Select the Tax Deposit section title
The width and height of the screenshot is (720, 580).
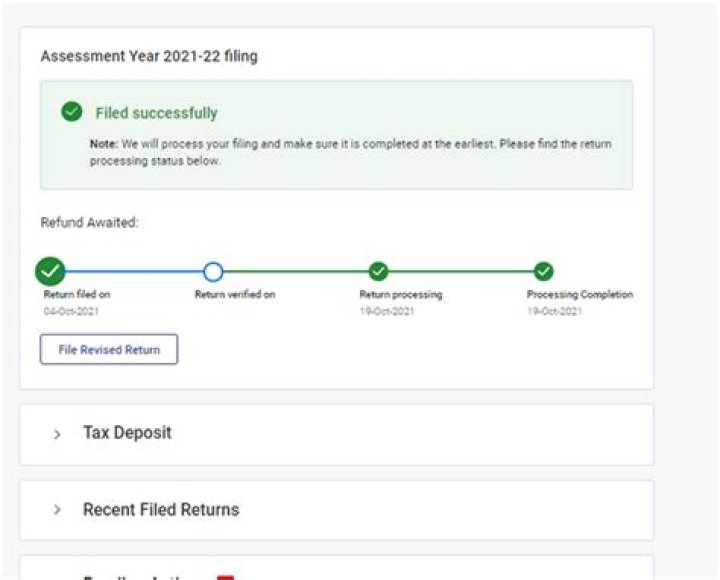tap(127, 433)
